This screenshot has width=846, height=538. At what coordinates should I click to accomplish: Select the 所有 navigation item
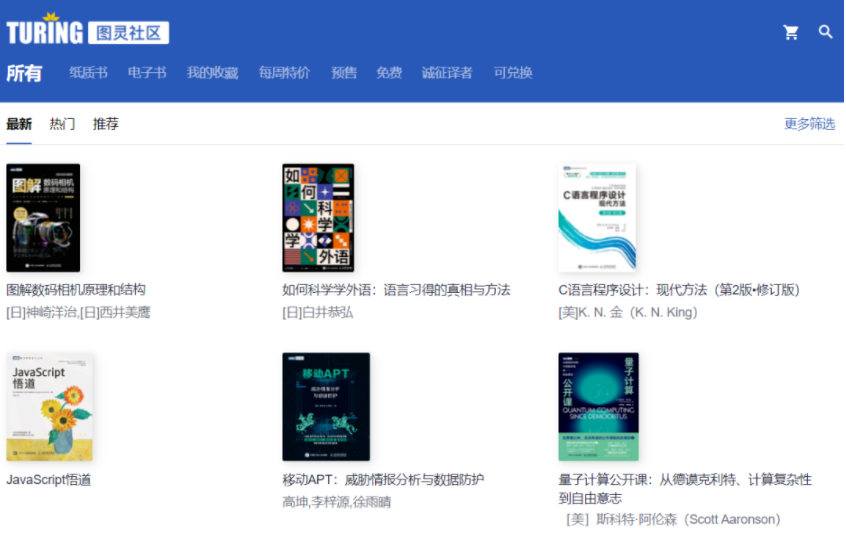(24, 73)
